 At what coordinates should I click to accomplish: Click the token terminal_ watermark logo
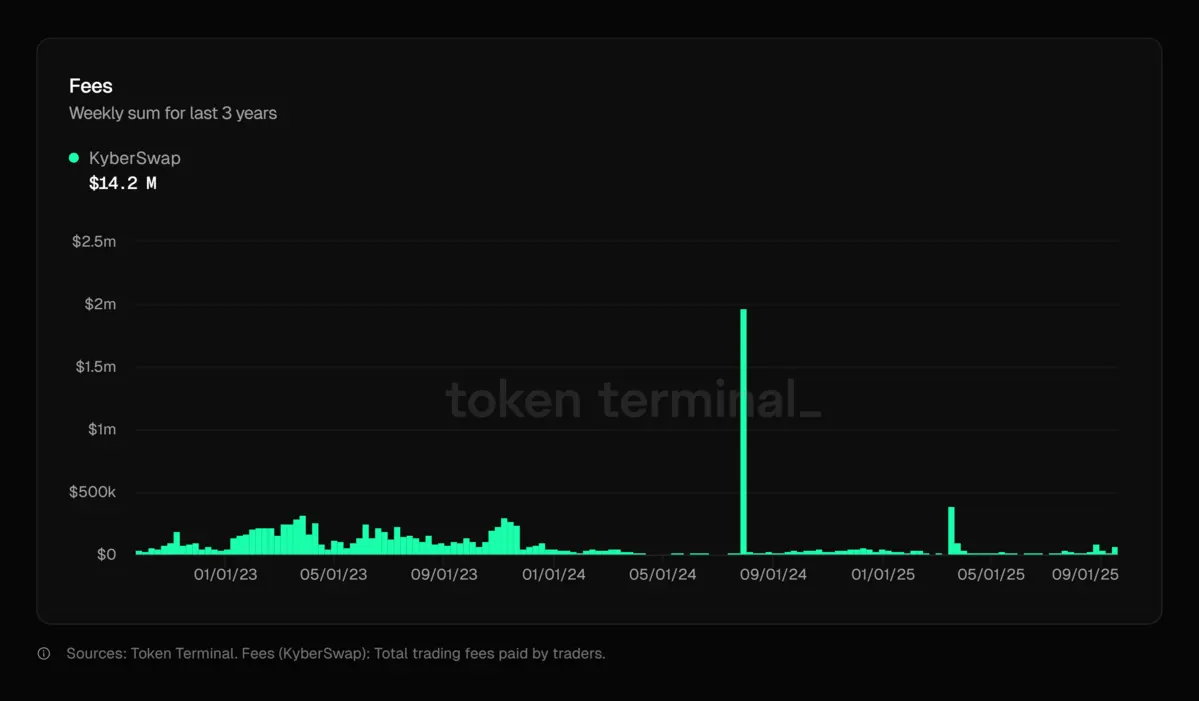tap(632, 402)
